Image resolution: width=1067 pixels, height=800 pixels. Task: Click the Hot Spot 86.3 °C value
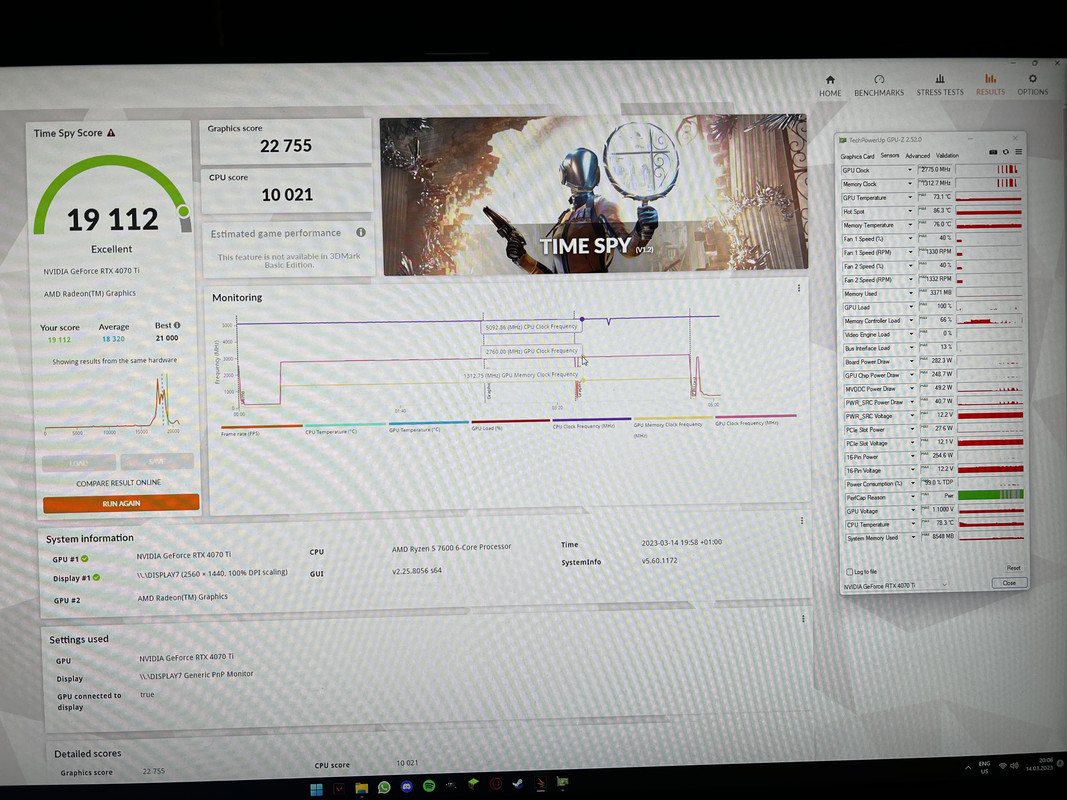(936, 211)
